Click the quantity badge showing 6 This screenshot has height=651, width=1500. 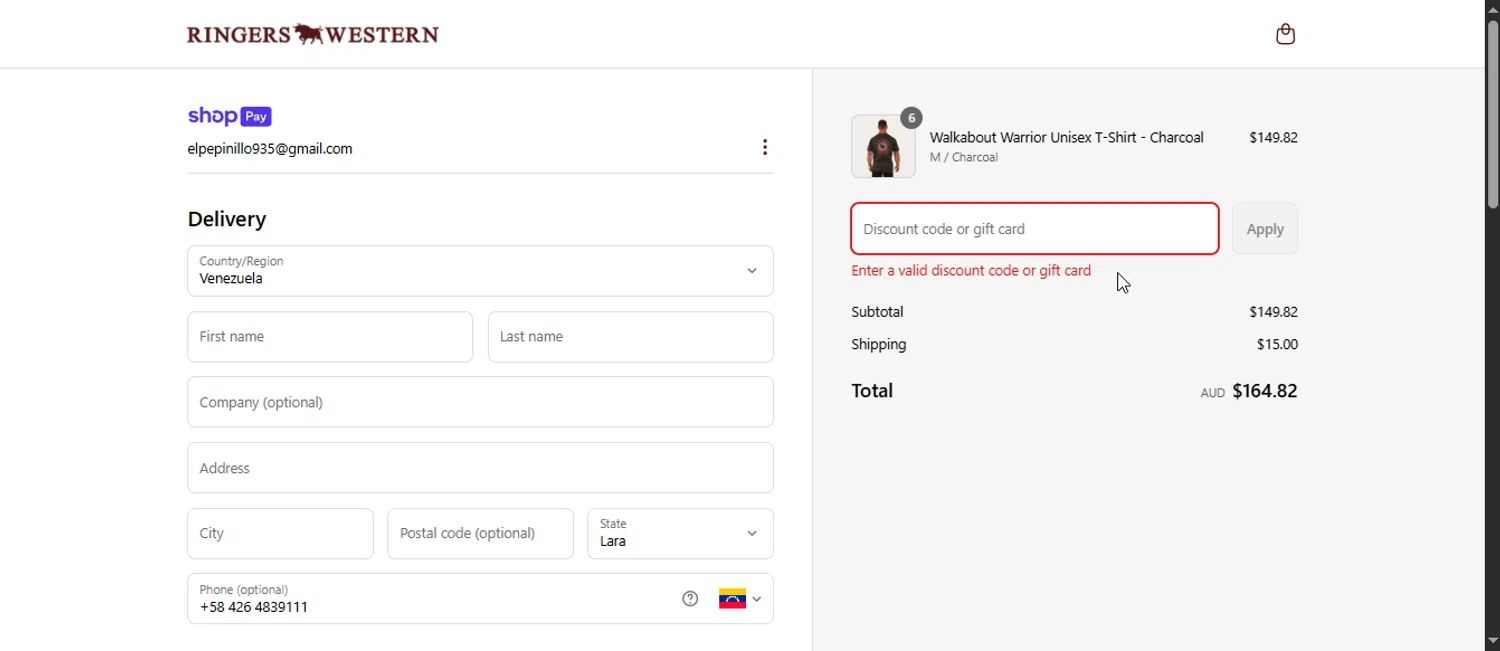click(x=911, y=118)
